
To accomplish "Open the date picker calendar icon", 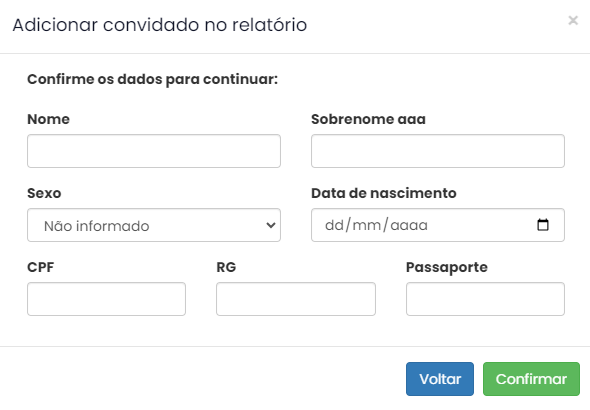I will (543, 225).
